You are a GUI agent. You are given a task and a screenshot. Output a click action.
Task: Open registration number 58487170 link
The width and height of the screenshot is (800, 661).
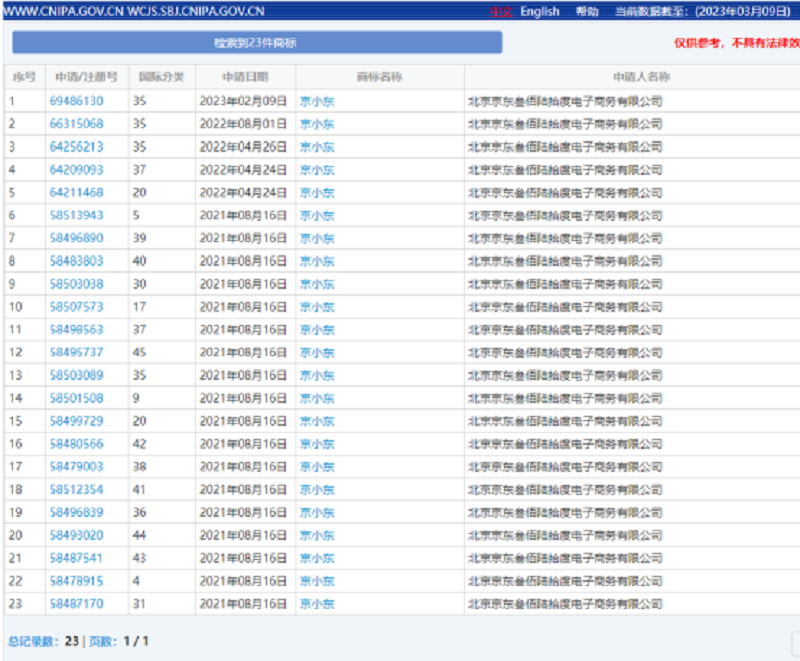[77, 604]
